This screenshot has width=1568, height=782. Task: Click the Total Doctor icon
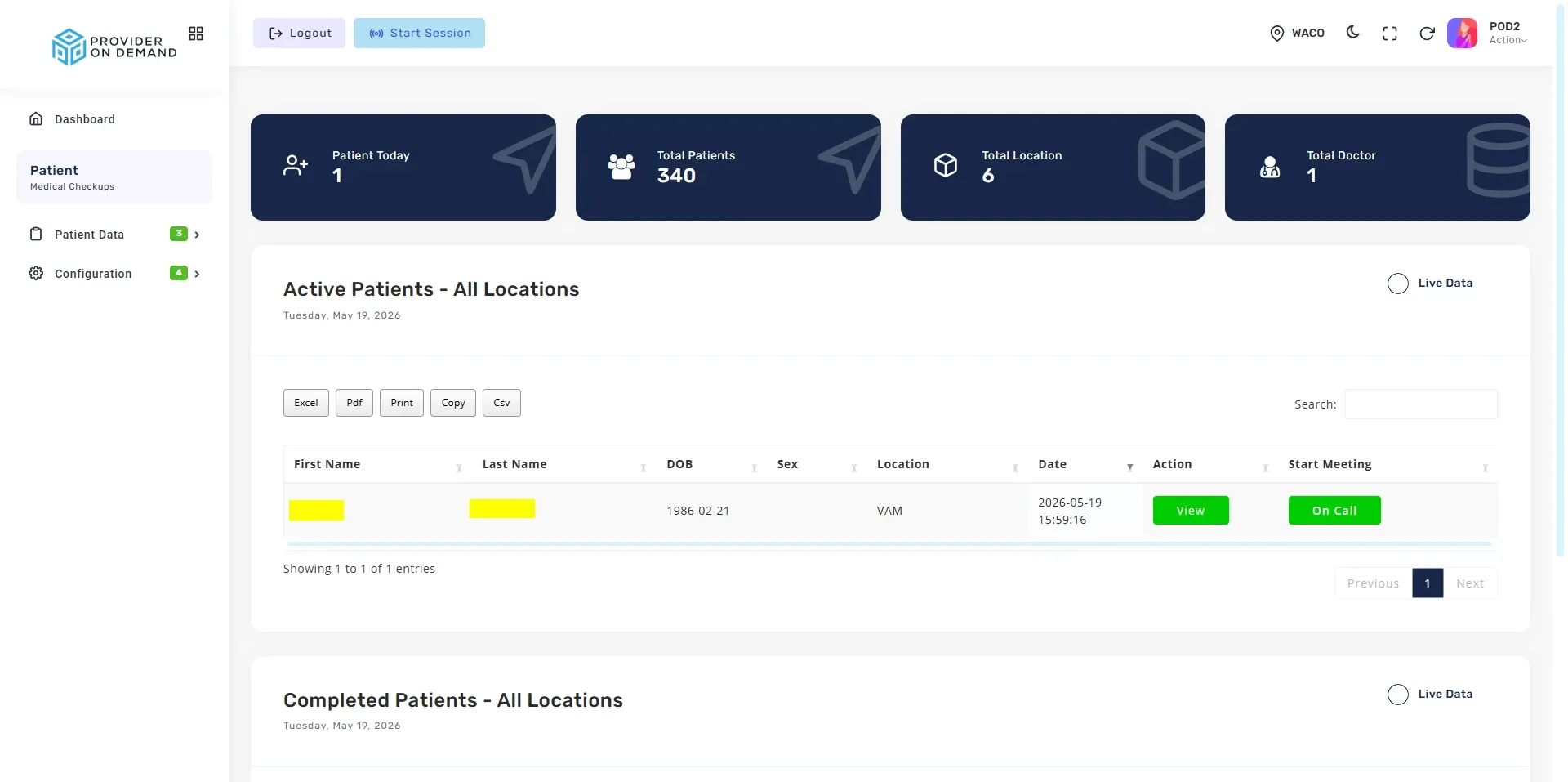click(1270, 168)
